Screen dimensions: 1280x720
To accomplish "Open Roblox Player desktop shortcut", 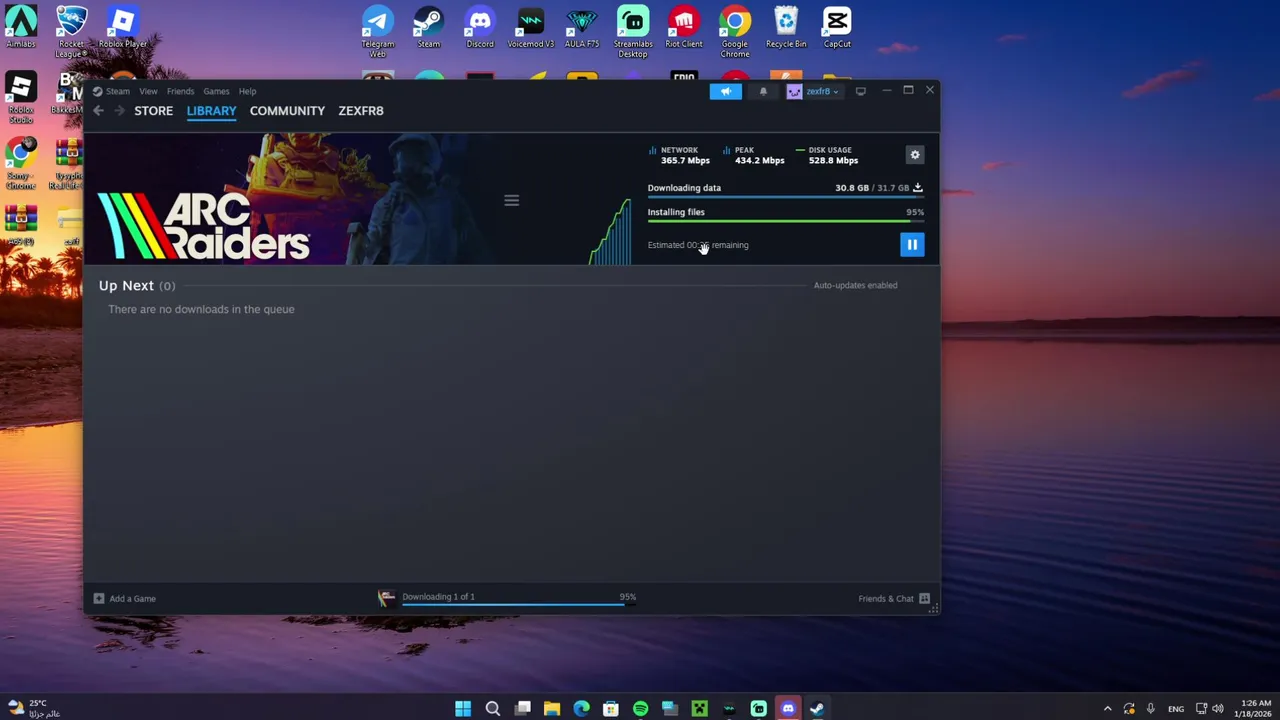I will (123, 28).
